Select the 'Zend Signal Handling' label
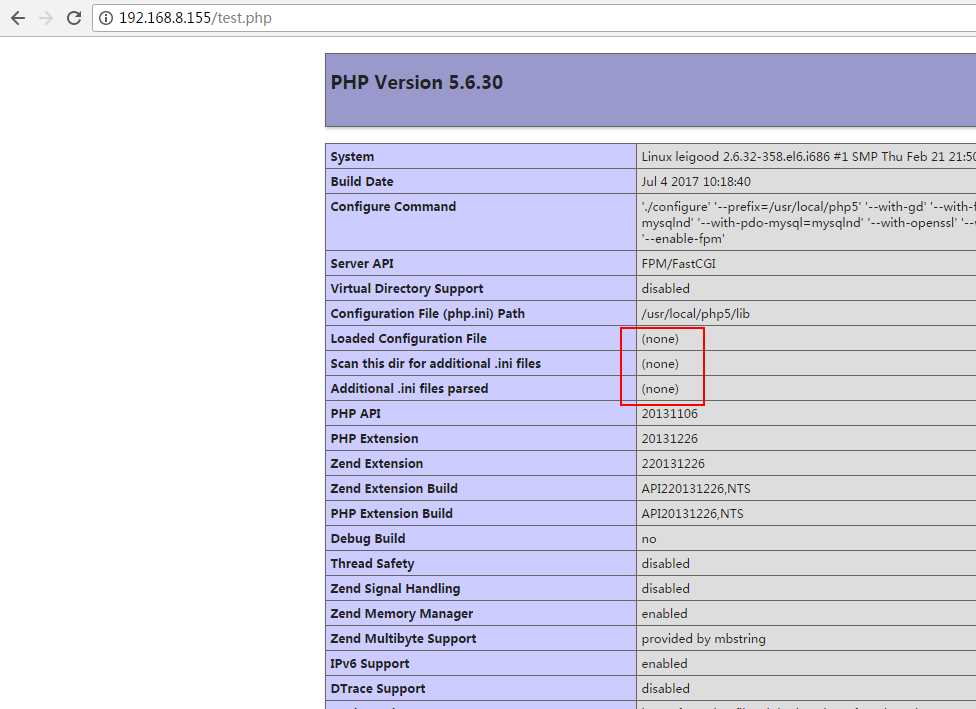 point(395,588)
